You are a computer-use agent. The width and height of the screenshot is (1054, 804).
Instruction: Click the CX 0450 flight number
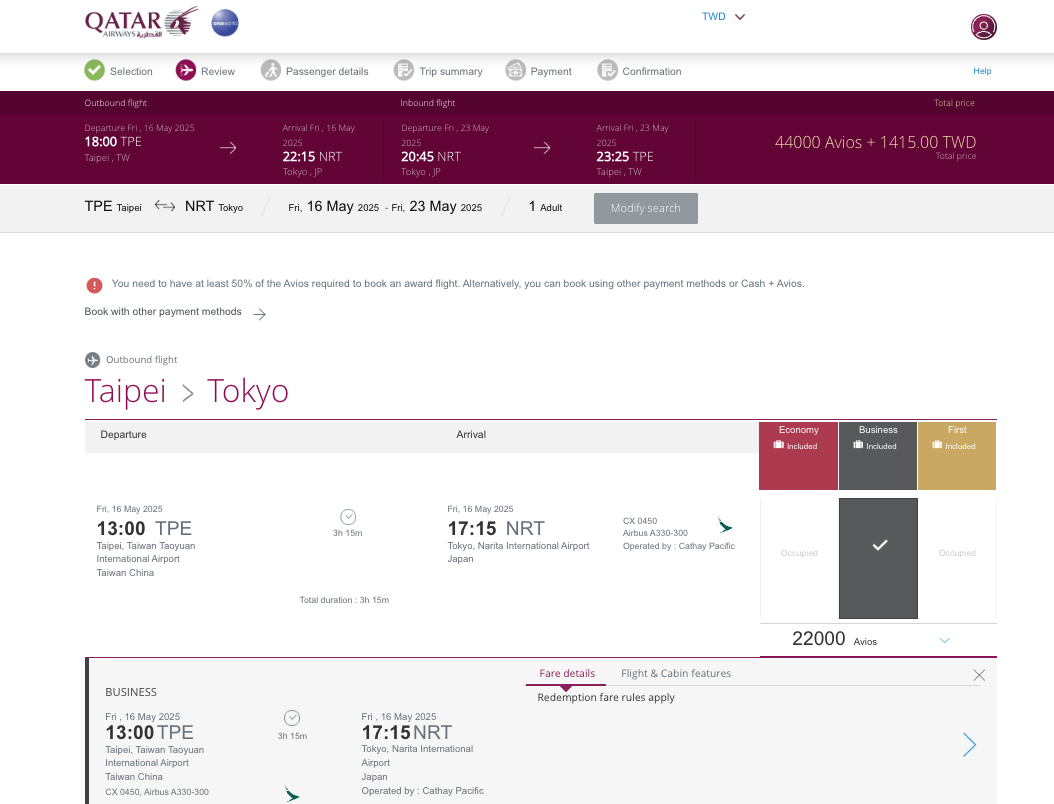640,521
